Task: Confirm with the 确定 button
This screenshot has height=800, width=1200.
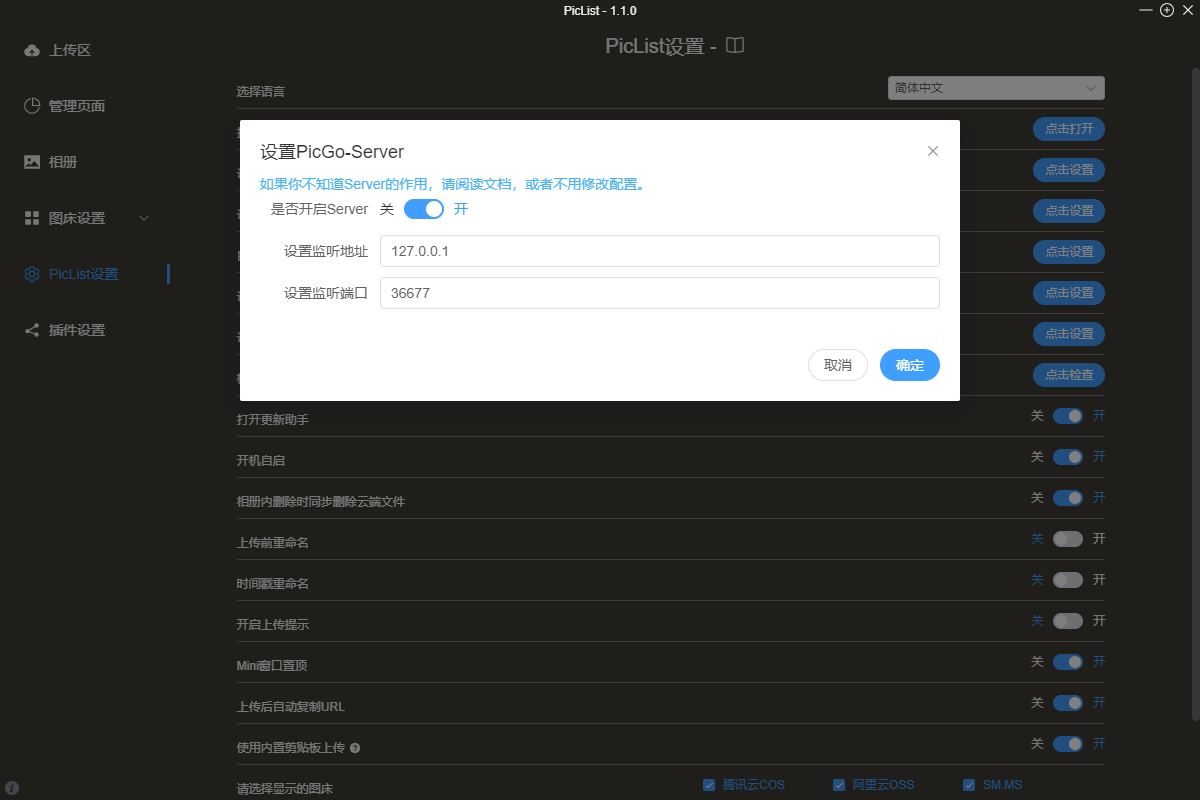Action: click(x=909, y=365)
